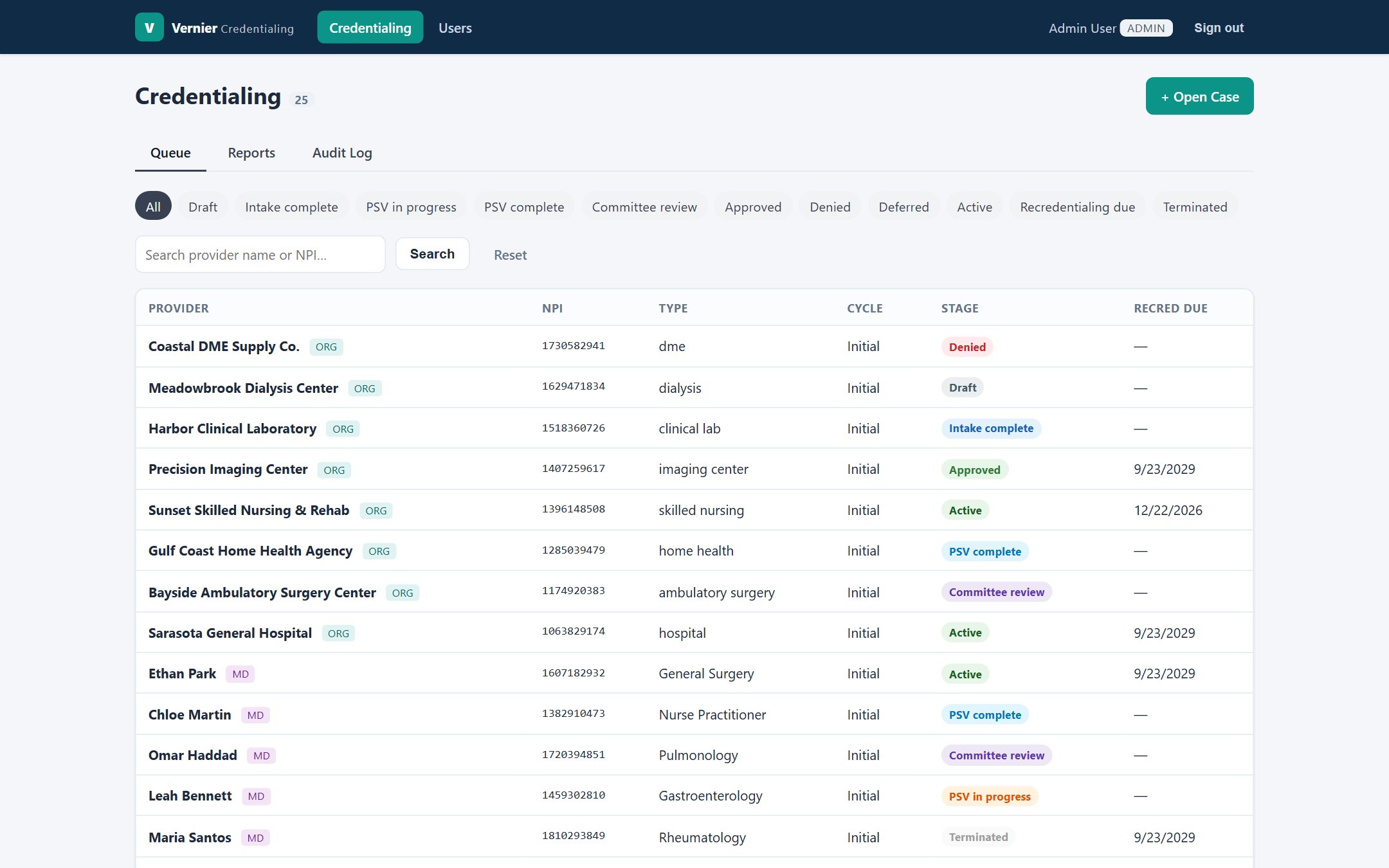Filter by Denied chip
This screenshot has height=868, width=1389.
[x=830, y=206]
